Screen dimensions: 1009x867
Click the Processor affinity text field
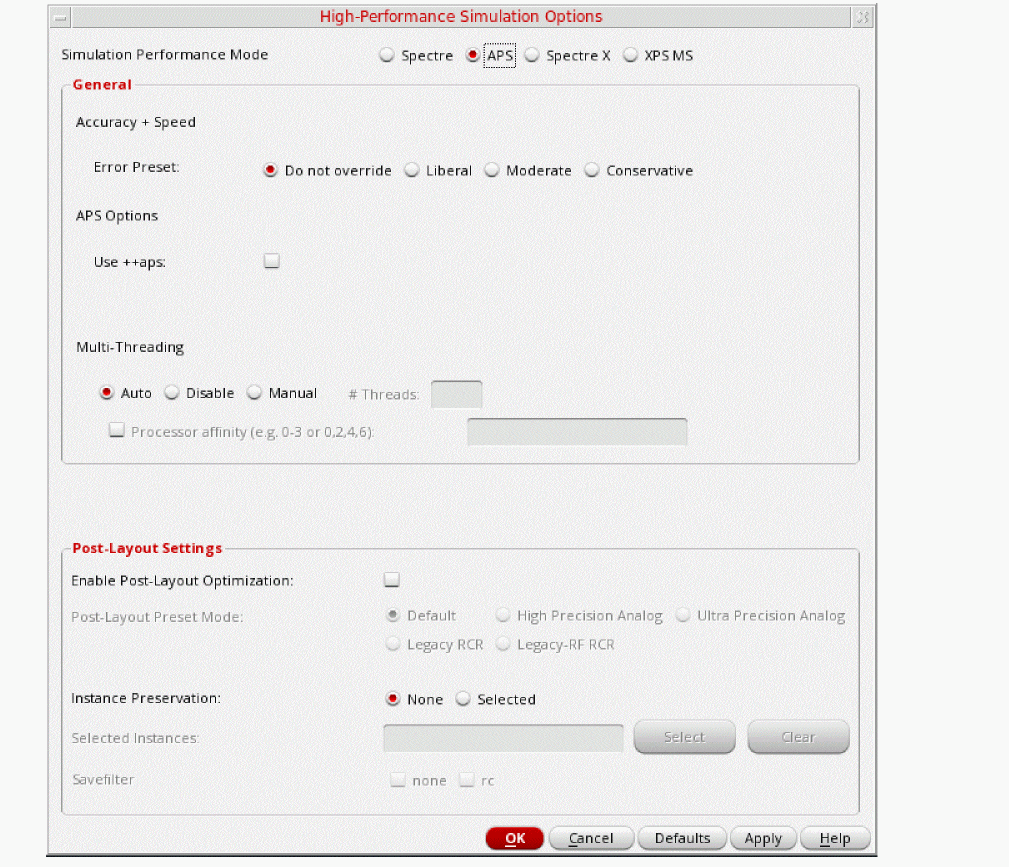pos(577,431)
